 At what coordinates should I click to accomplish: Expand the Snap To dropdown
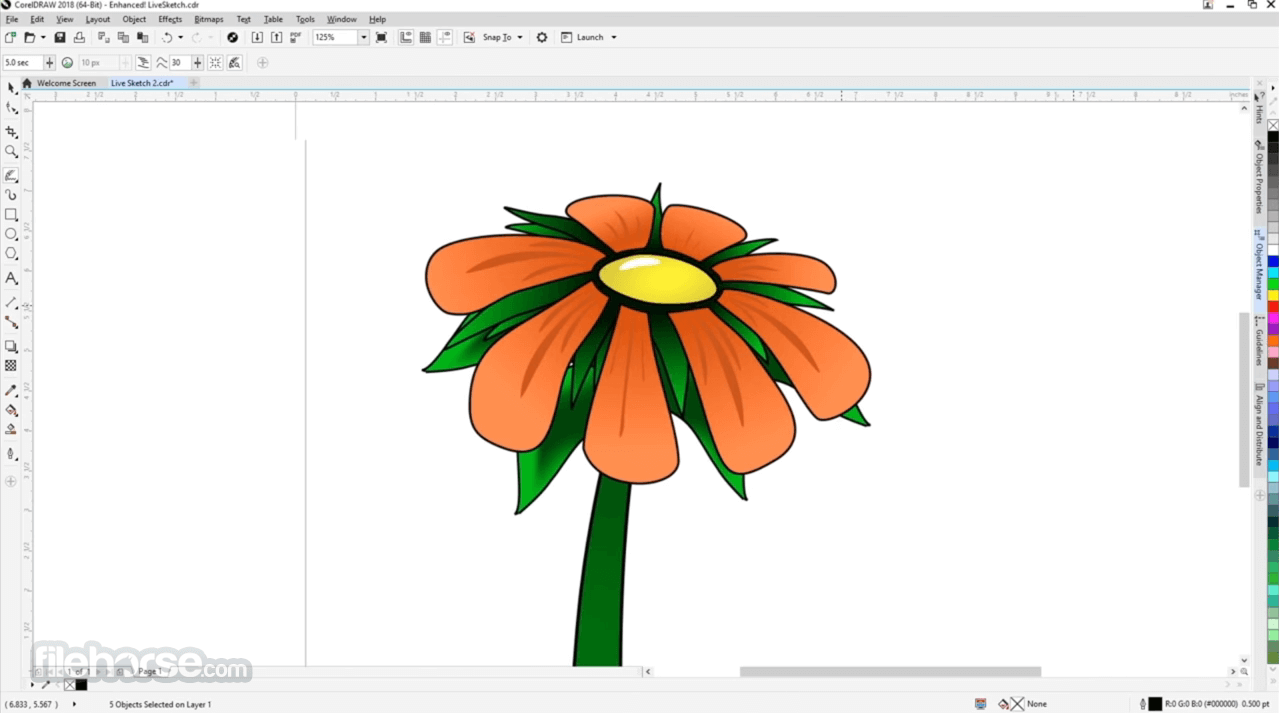pos(520,37)
